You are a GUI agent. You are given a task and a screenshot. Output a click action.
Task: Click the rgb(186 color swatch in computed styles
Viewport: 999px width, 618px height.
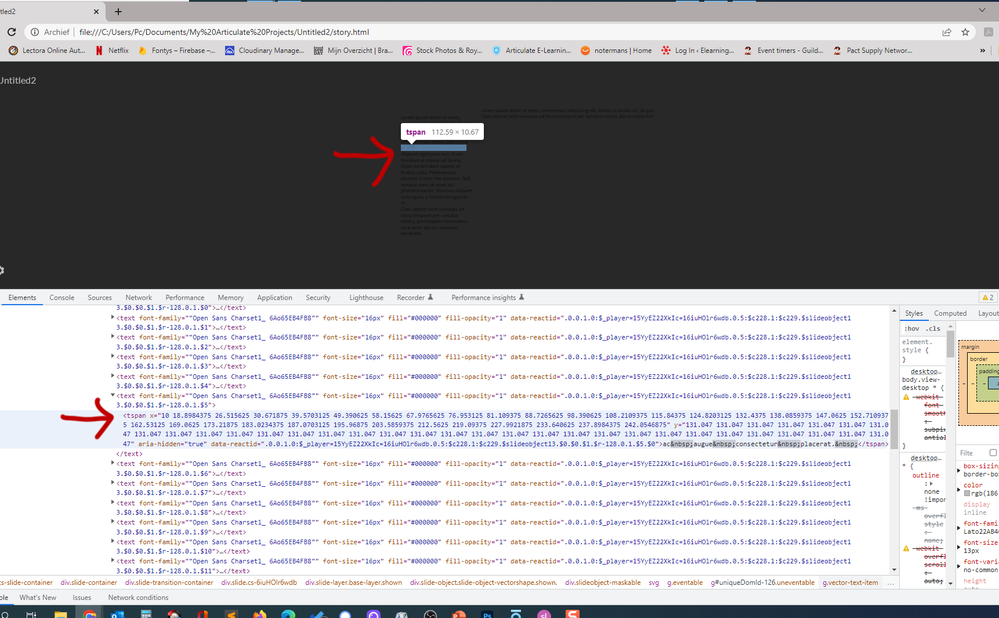pos(967,494)
